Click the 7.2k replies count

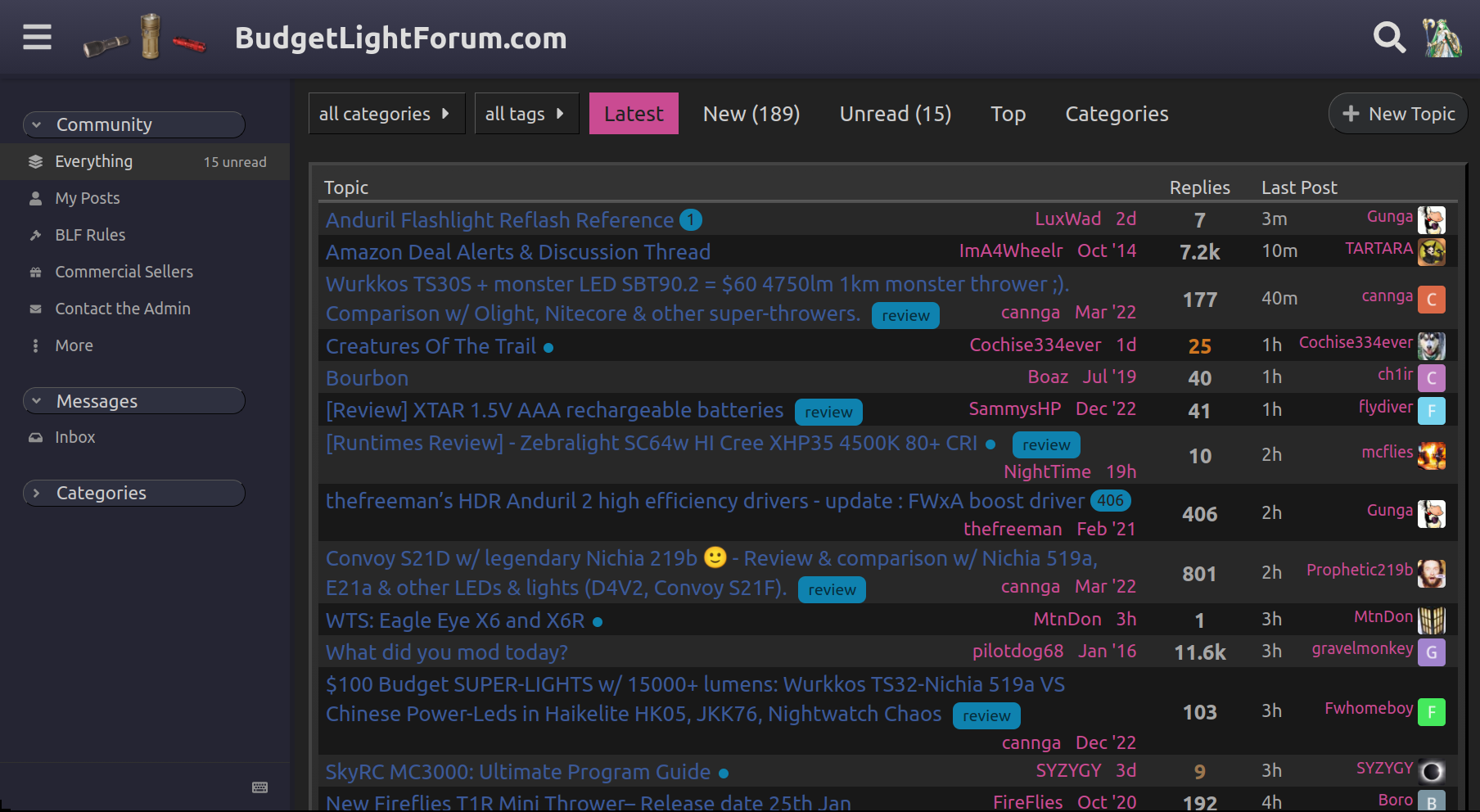click(1199, 252)
